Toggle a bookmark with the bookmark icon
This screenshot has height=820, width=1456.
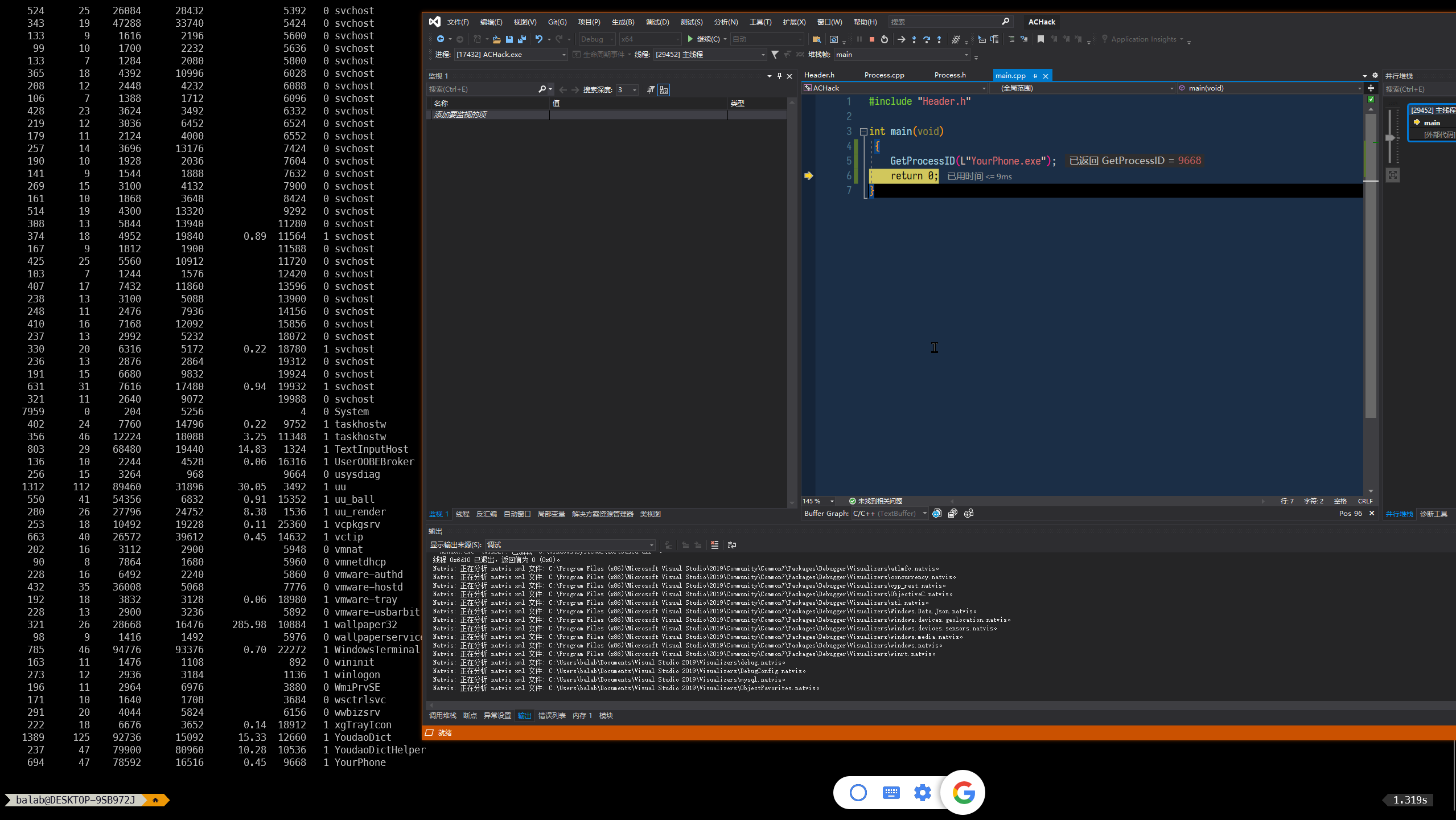click(x=1040, y=39)
